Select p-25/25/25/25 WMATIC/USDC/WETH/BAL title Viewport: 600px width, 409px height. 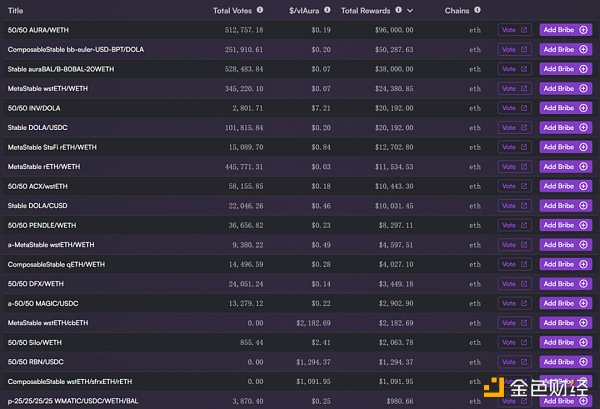click(x=73, y=401)
